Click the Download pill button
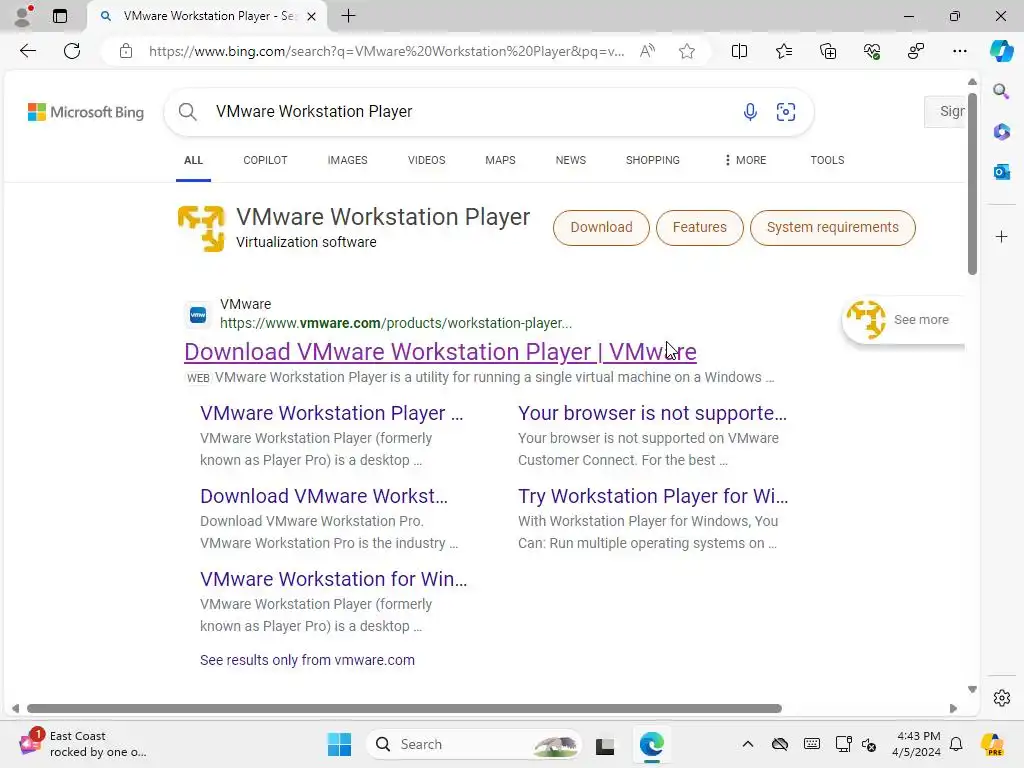 coord(601,227)
